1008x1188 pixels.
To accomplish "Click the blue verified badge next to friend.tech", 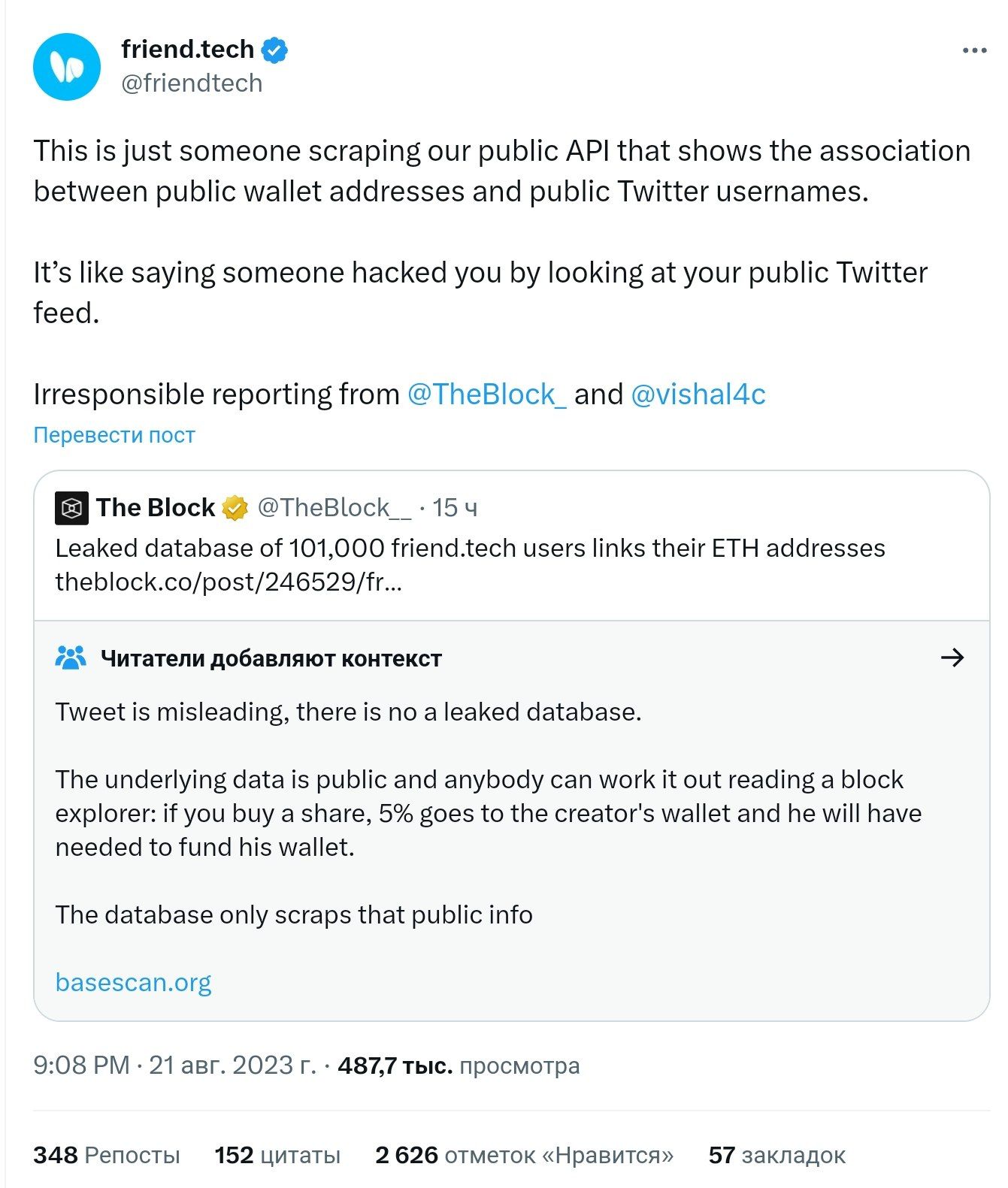I will [x=274, y=50].
